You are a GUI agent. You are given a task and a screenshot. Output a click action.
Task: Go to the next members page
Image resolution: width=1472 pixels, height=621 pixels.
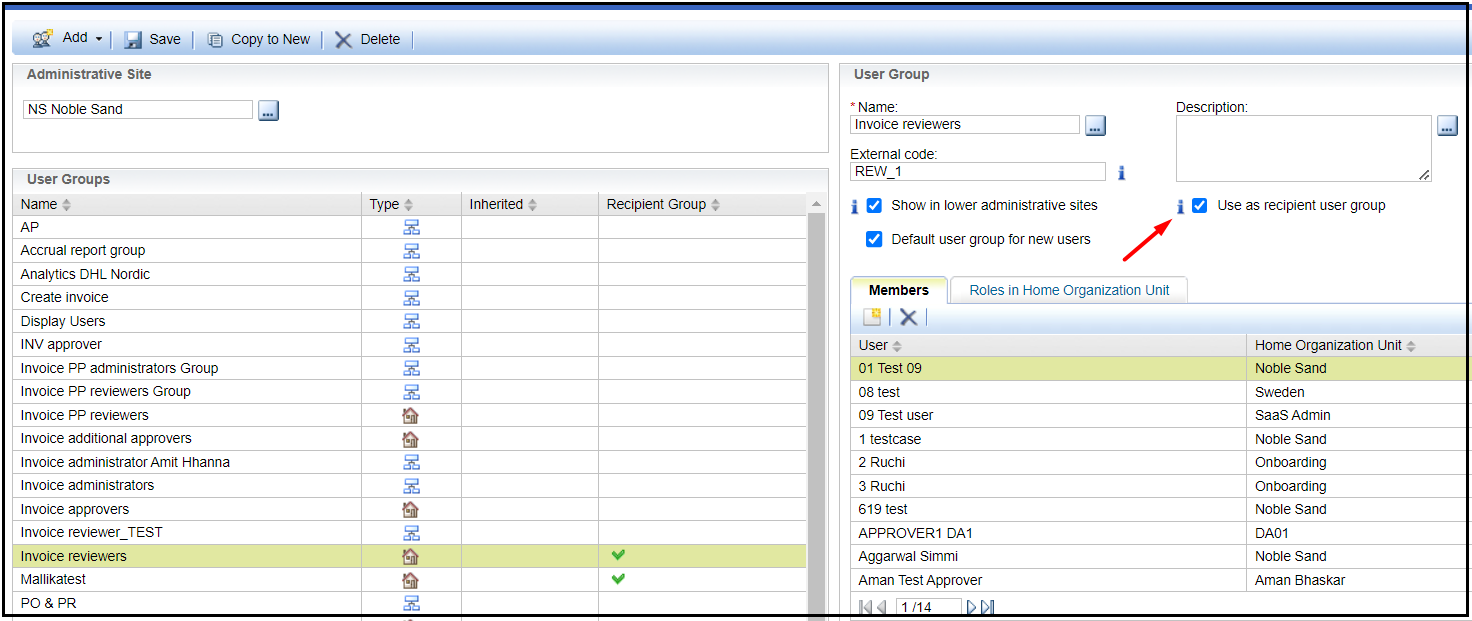pyautogui.click(x=971, y=607)
